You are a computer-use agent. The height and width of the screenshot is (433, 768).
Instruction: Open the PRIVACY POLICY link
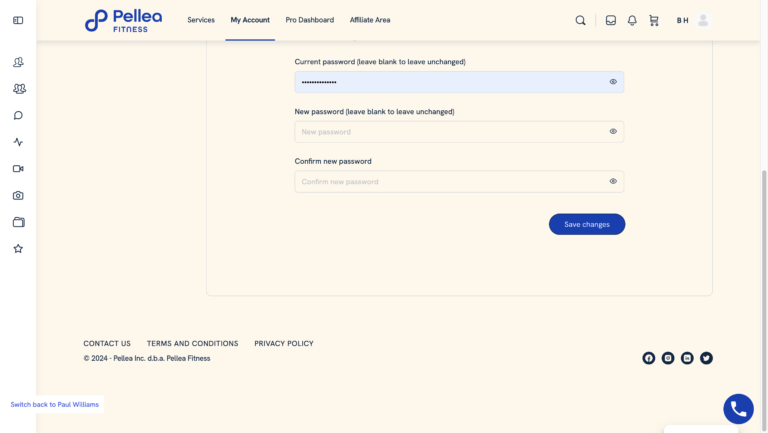click(x=284, y=343)
